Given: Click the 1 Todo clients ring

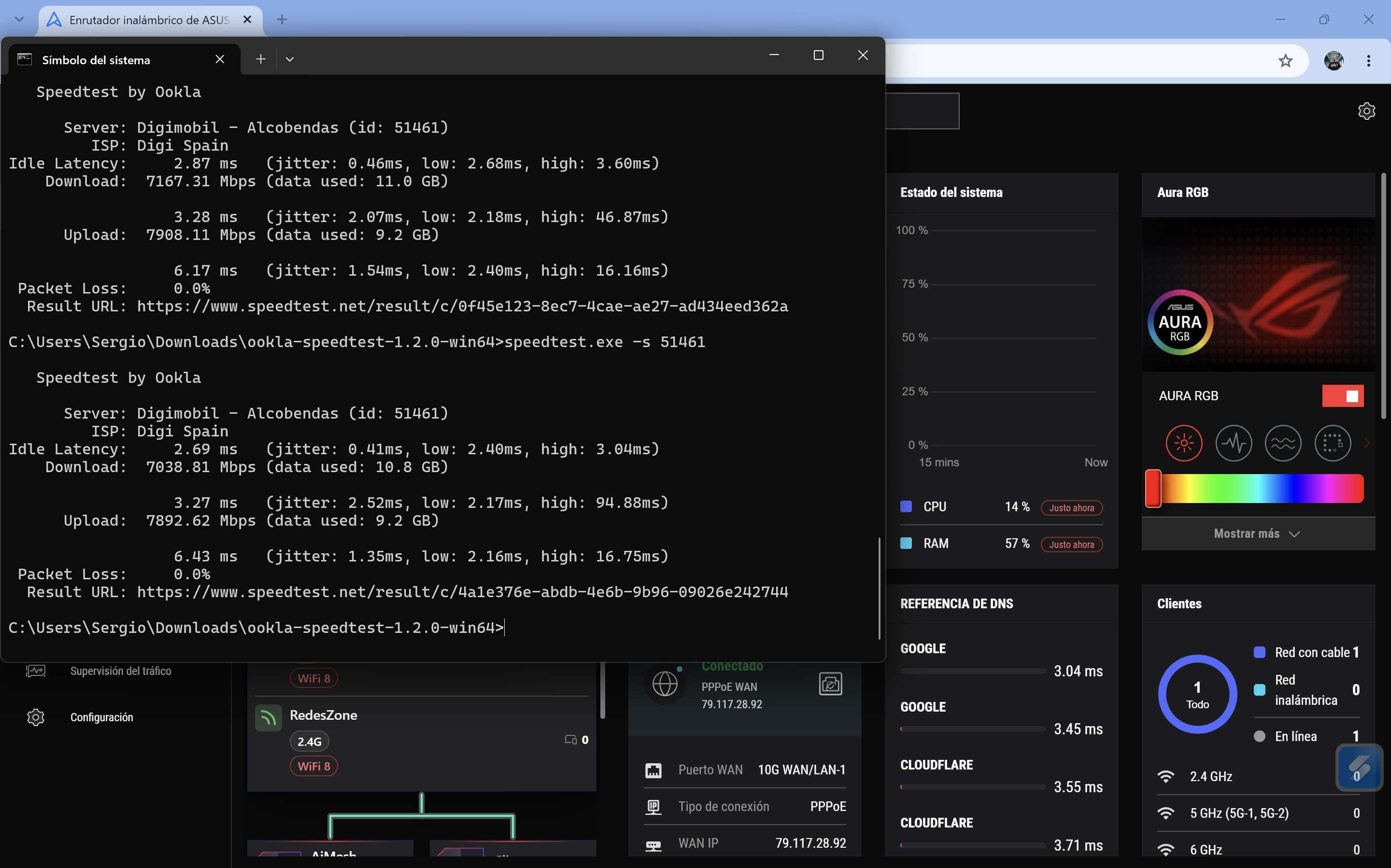Looking at the screenshot, I should tap(1197, 694).
